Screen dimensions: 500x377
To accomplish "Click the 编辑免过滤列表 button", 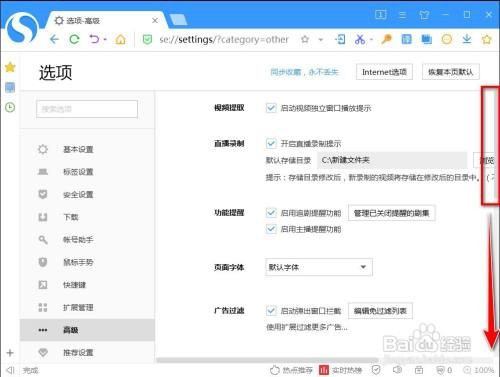I will (x=380, y=311).
